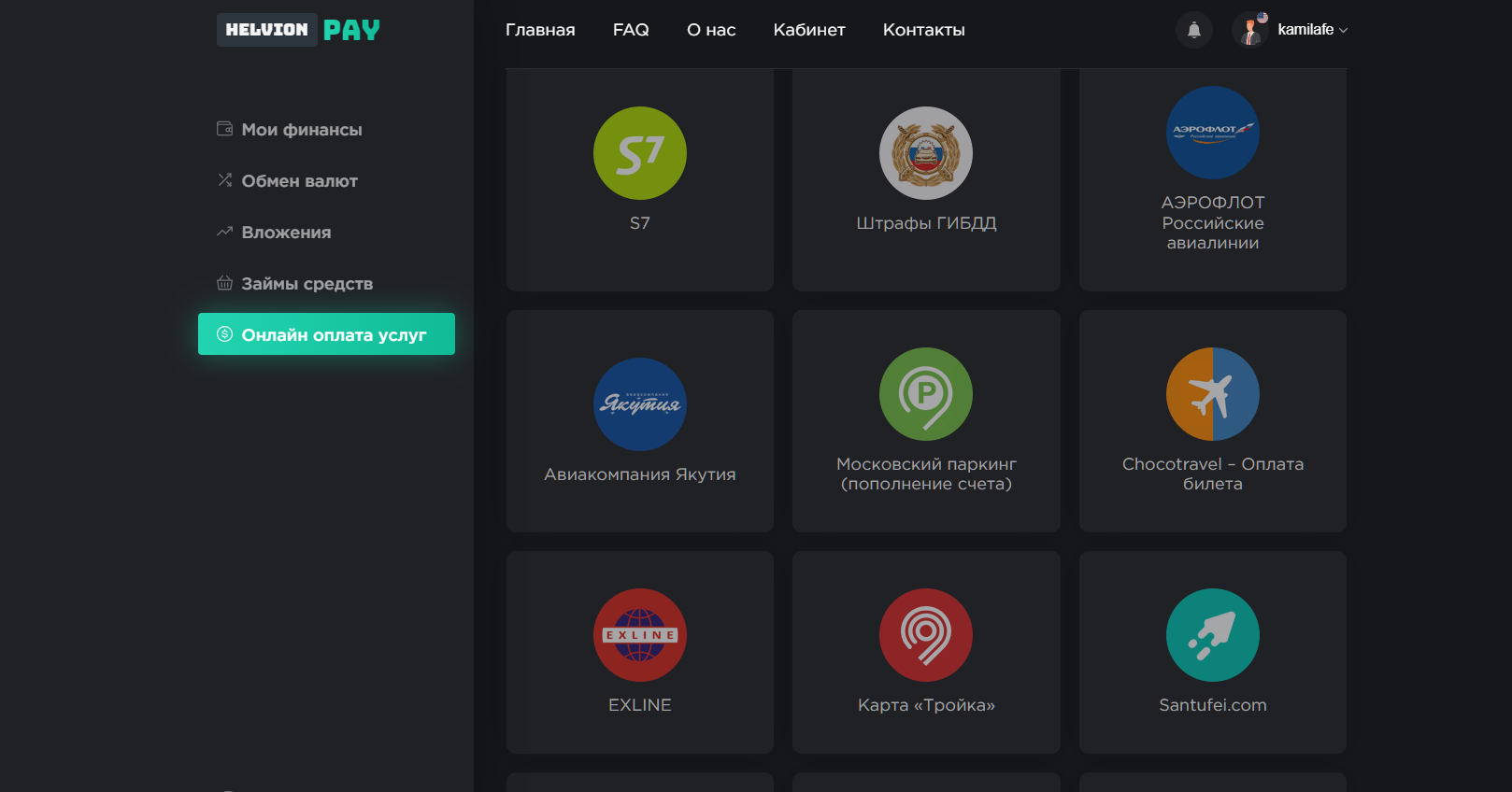Open Контакты in the top menu
Viewport: 1512px width, 792px height.
point(924,30)
